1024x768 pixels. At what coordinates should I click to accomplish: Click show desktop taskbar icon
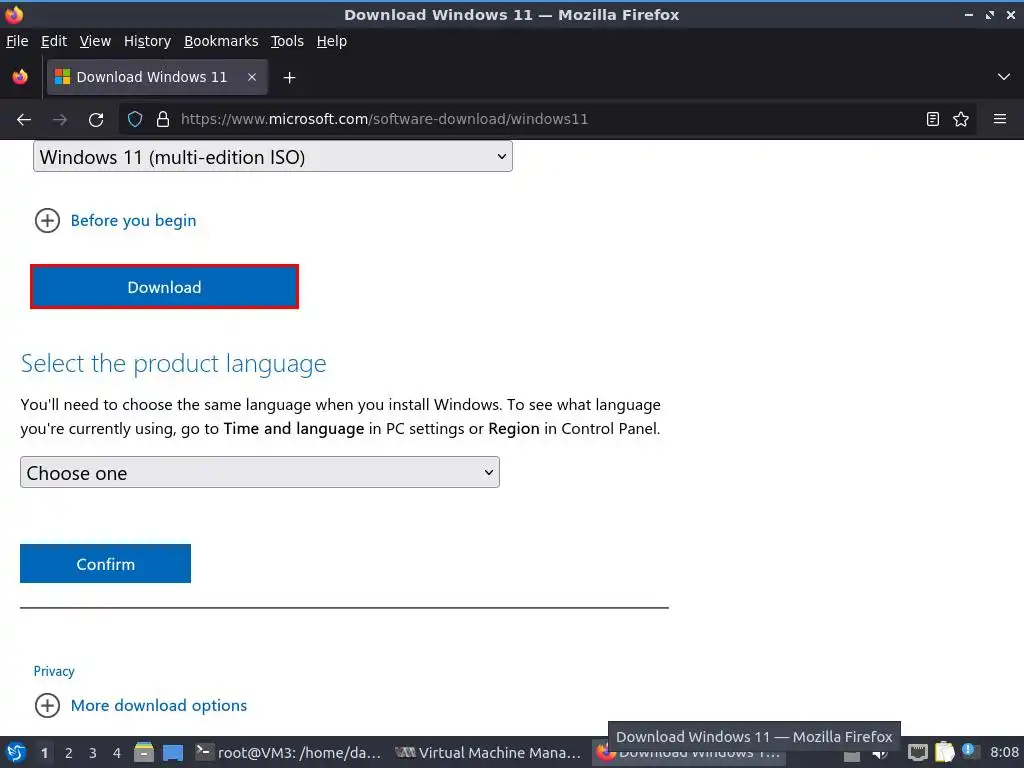click(173, 752)
